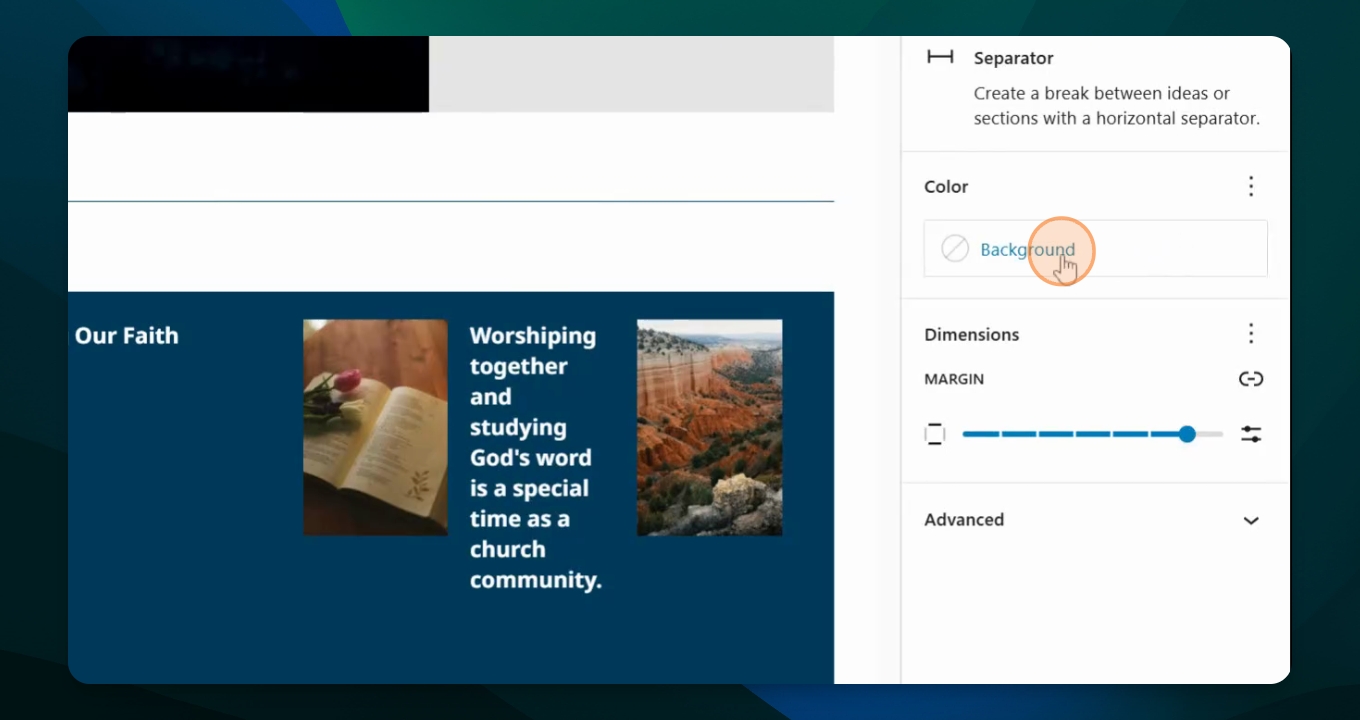1360x720 pixels.
Task: Click the Worshiping together paragraph text
Action: coord(536,458)
